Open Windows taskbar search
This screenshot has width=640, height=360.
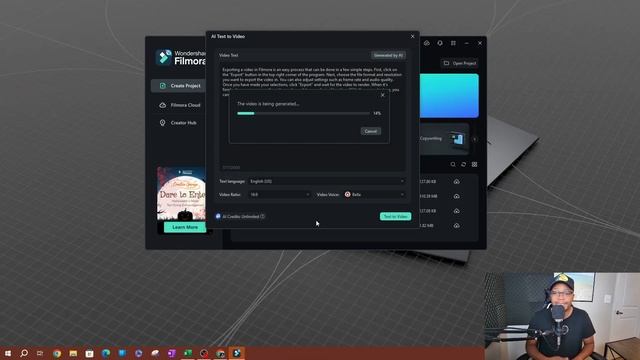[x=24, y=353]
